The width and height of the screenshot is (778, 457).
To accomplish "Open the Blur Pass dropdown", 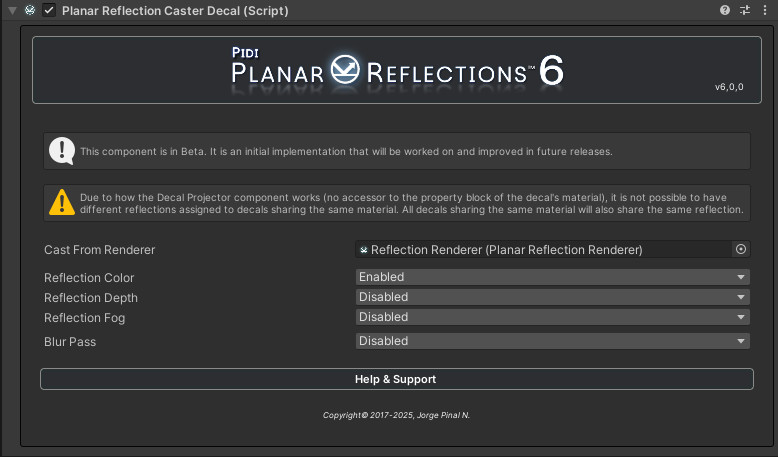I will [553, 341].
